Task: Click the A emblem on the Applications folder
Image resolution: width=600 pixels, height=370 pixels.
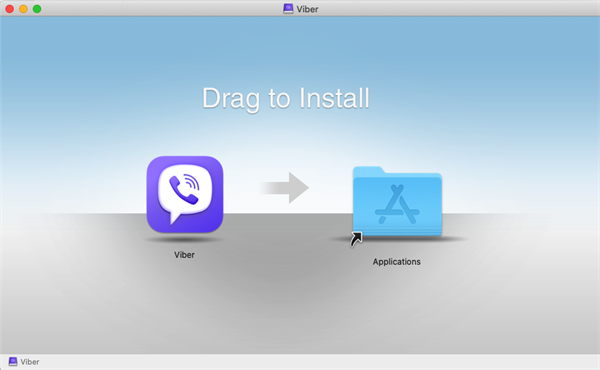Action: tap(397, 204)
